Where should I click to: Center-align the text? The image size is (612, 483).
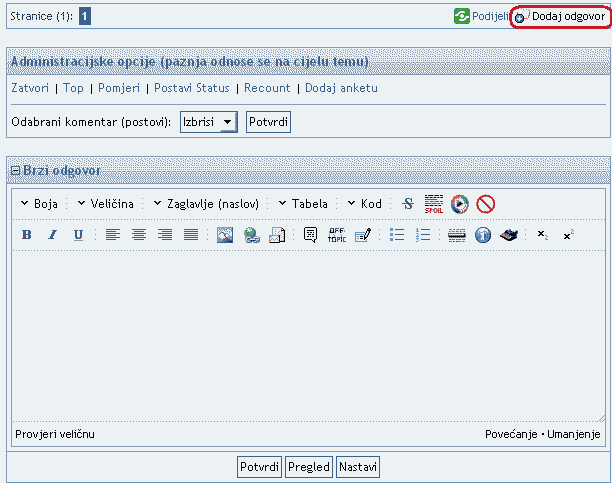[x=139, y=235]
